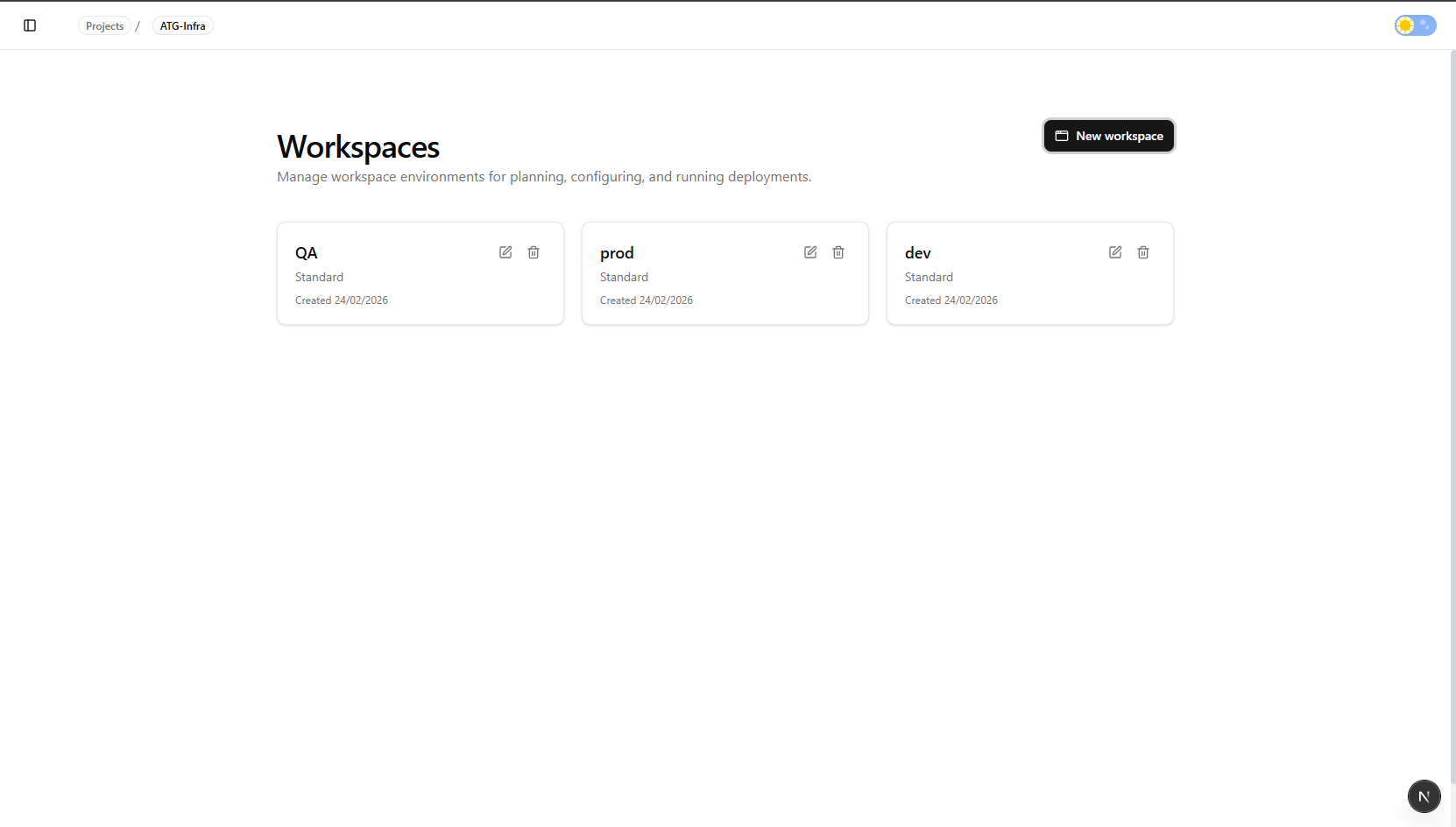Toggle the light/dark theme switch
Screen dimensions: 1456x827
click(x=1414, y=25)
